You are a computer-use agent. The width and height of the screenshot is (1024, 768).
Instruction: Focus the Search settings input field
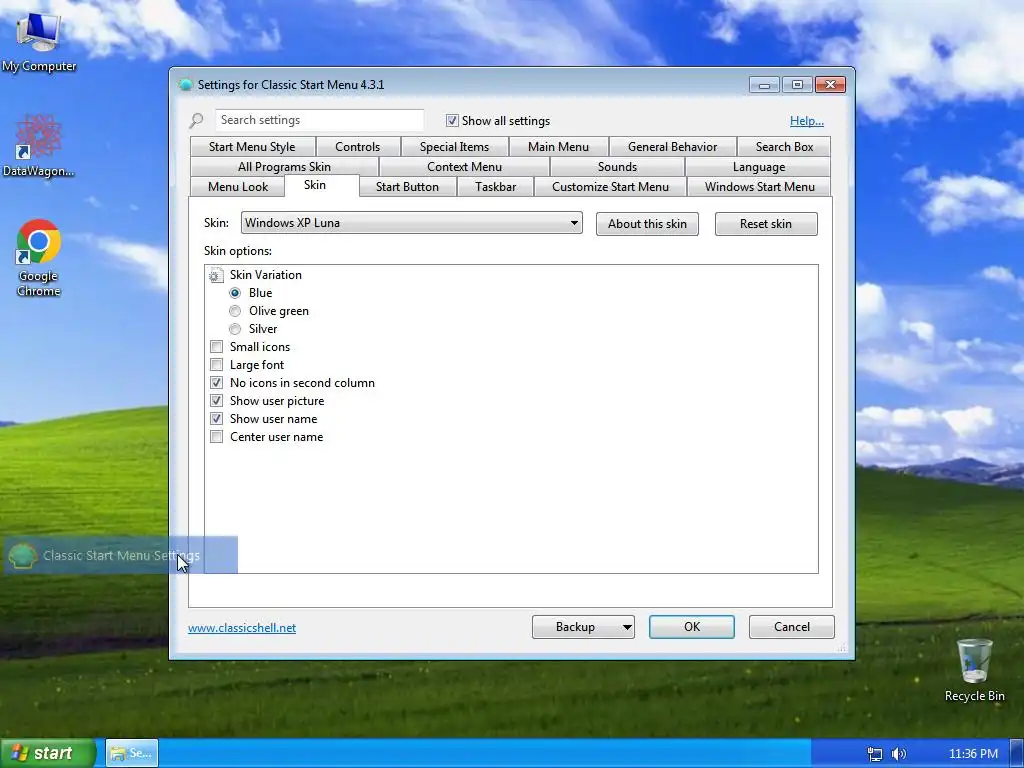319,120
